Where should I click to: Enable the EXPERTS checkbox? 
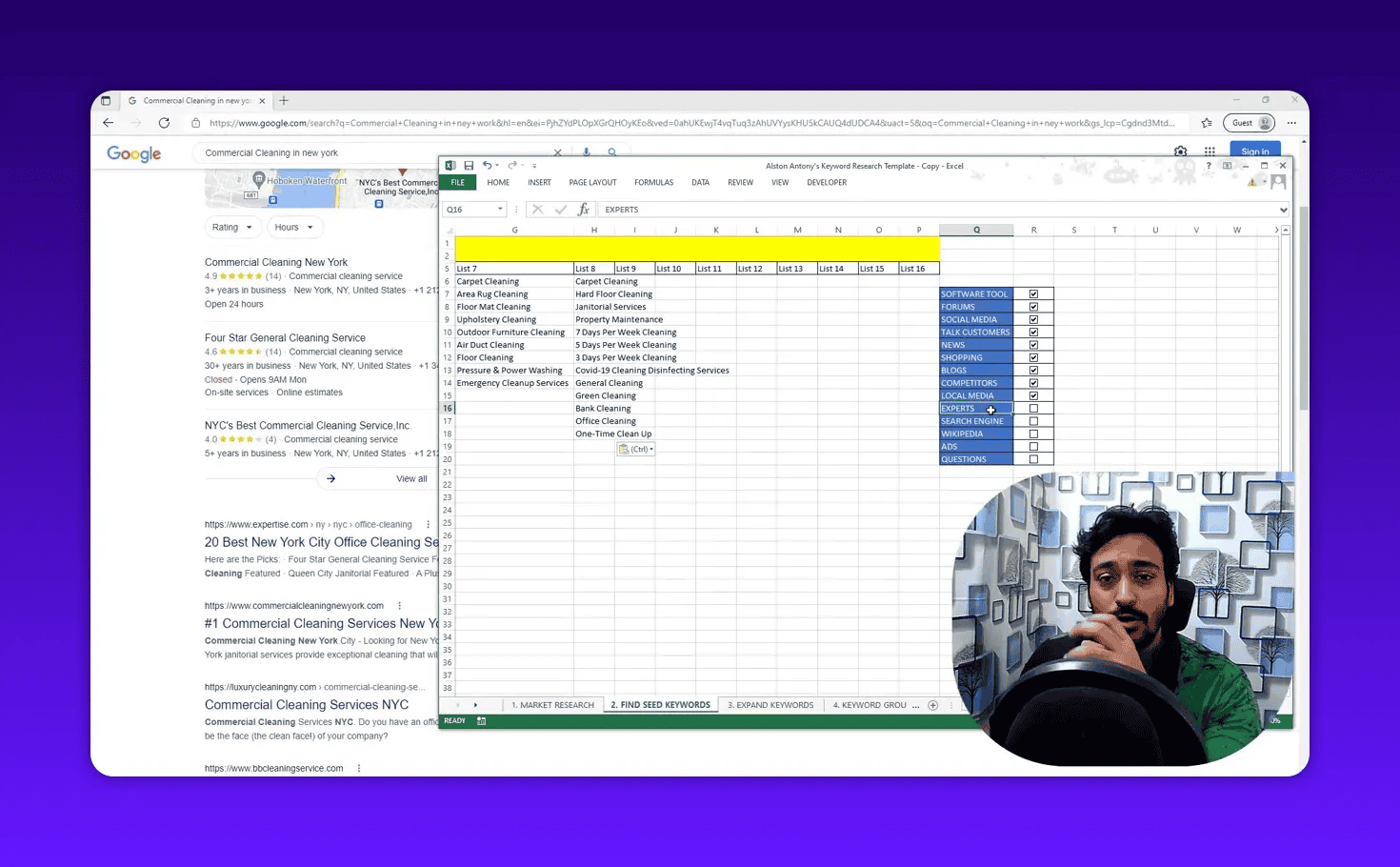tap(1033, 408)
